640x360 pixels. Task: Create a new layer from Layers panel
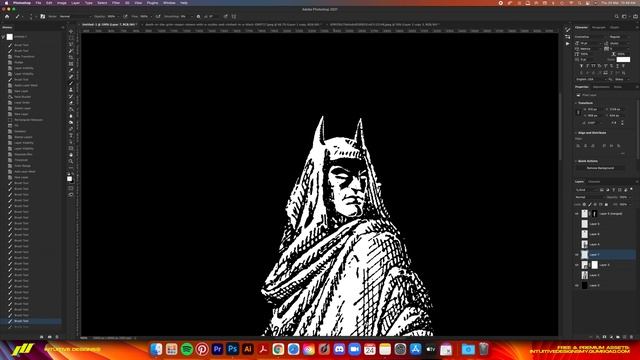pos(625,337)
